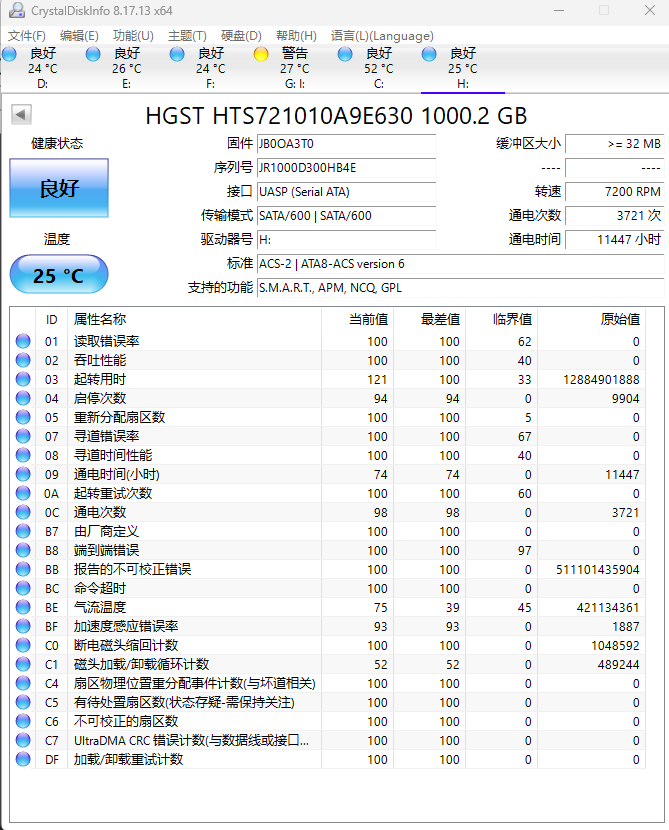Image resolution: width=669 pixels, height=830 pixels.
Task: Open the 功能(U) menu
Action: click(x=133, y=35)
